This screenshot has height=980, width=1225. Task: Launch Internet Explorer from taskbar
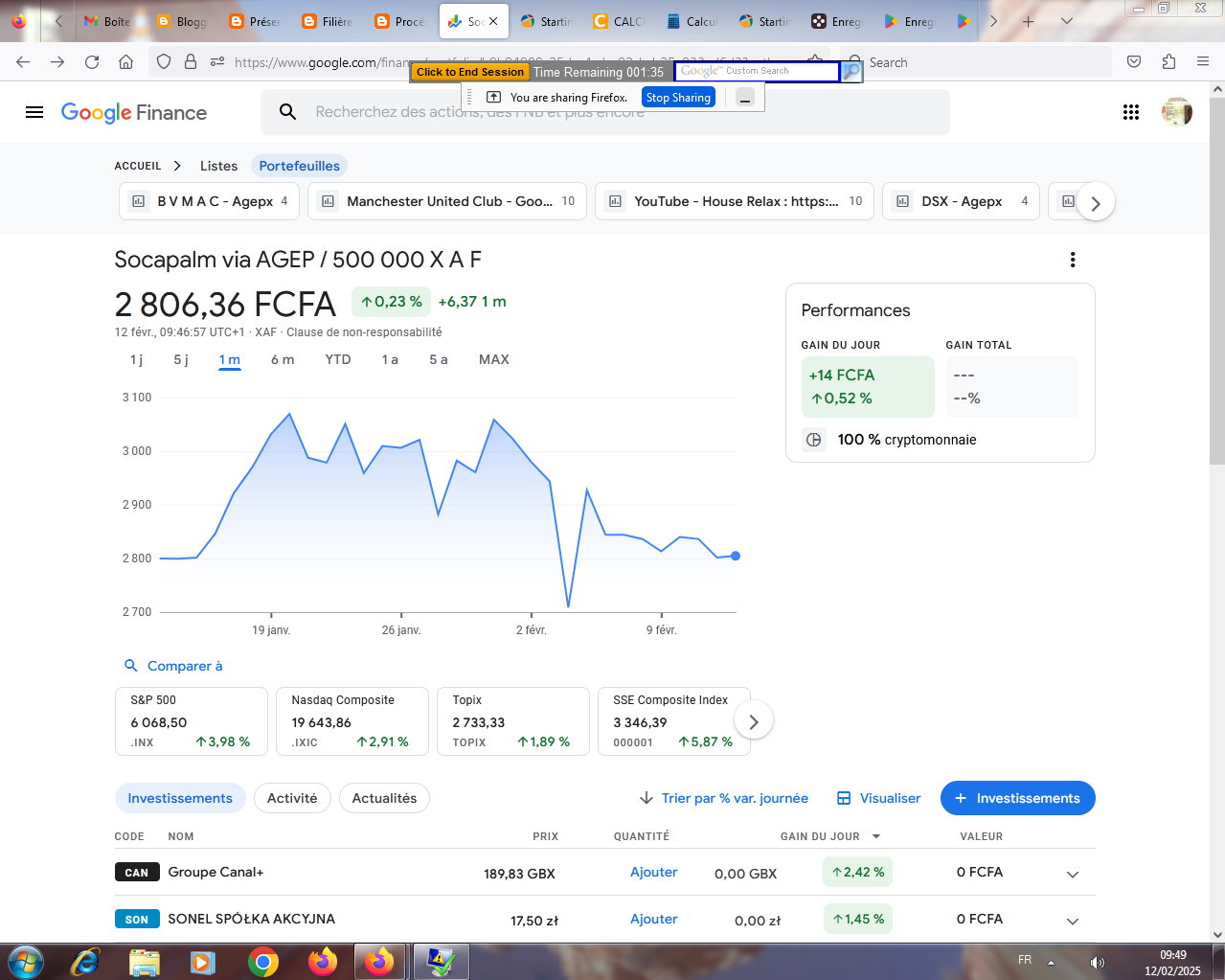pos(85,961)
